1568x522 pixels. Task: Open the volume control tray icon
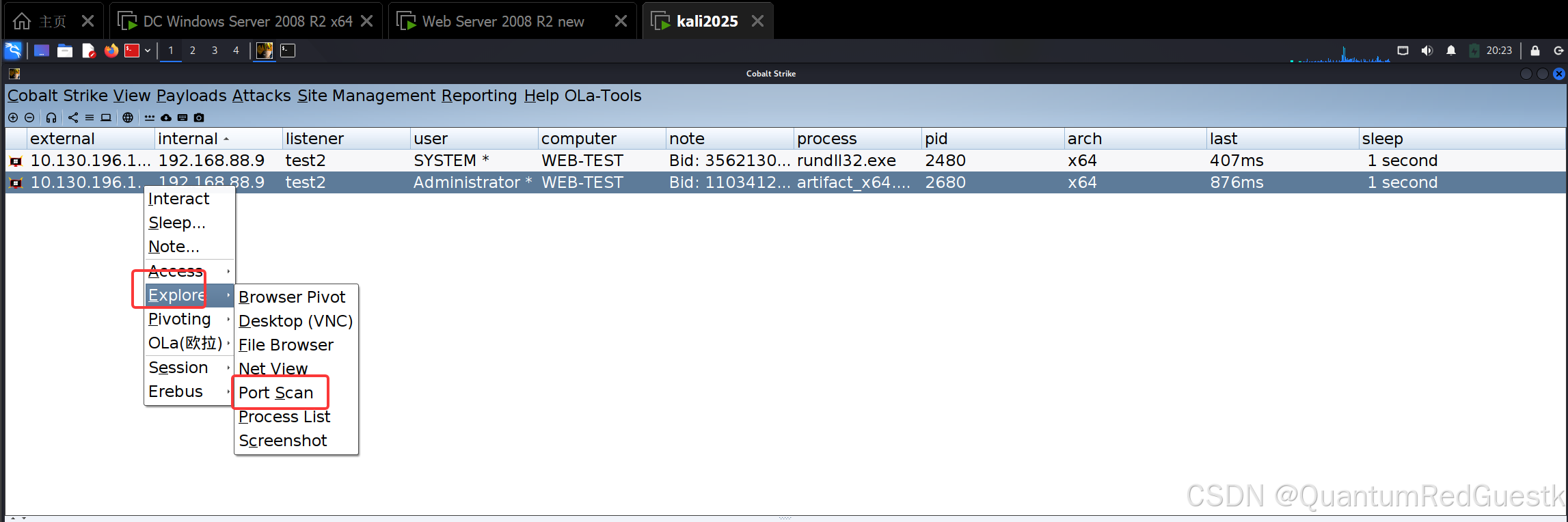click(x=1427, y=51)
